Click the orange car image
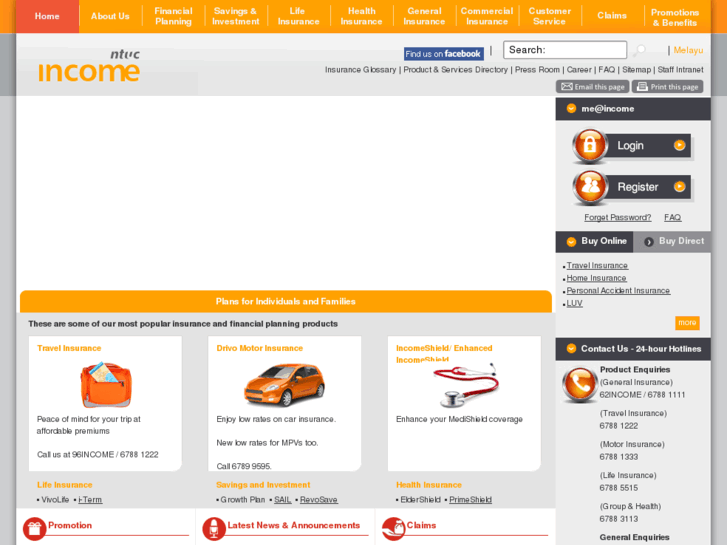 click(x=285, y=385)
